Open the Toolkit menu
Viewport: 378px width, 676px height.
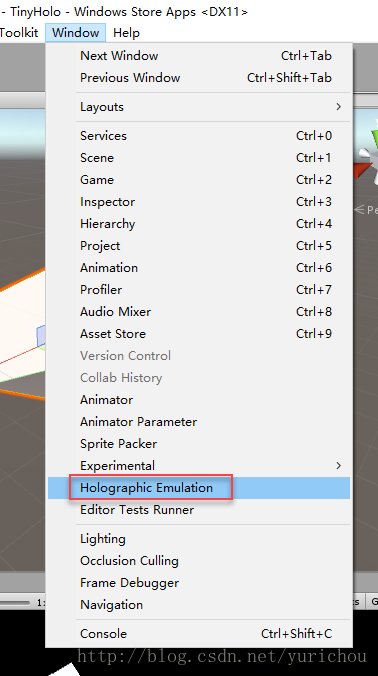(x=19, y=33)
